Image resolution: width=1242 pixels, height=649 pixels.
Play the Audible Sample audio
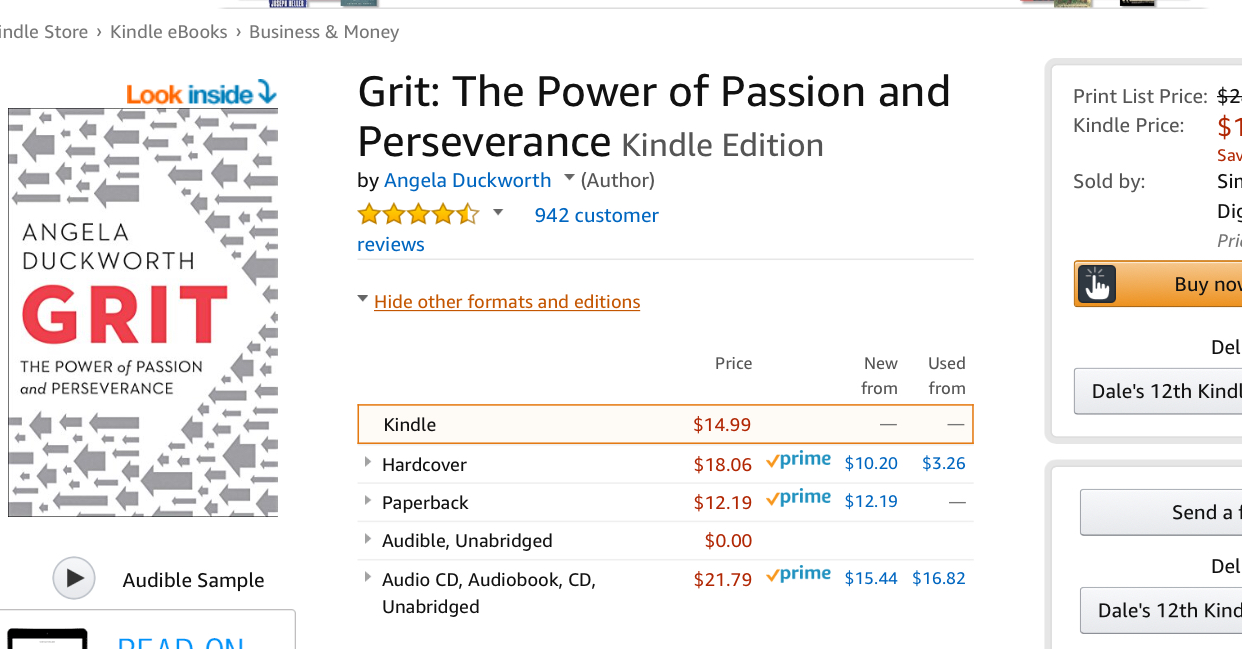pos(74,578)
